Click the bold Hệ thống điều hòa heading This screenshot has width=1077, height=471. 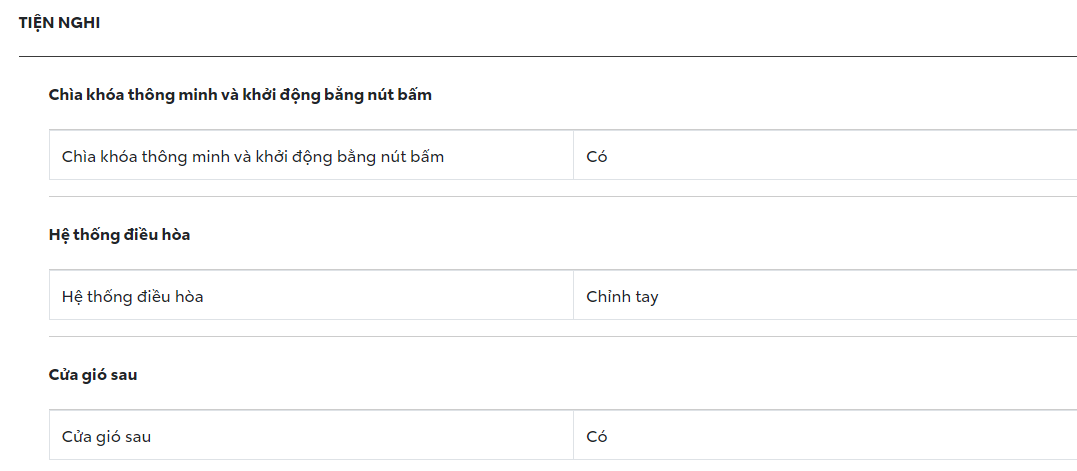tap(119, 235)
